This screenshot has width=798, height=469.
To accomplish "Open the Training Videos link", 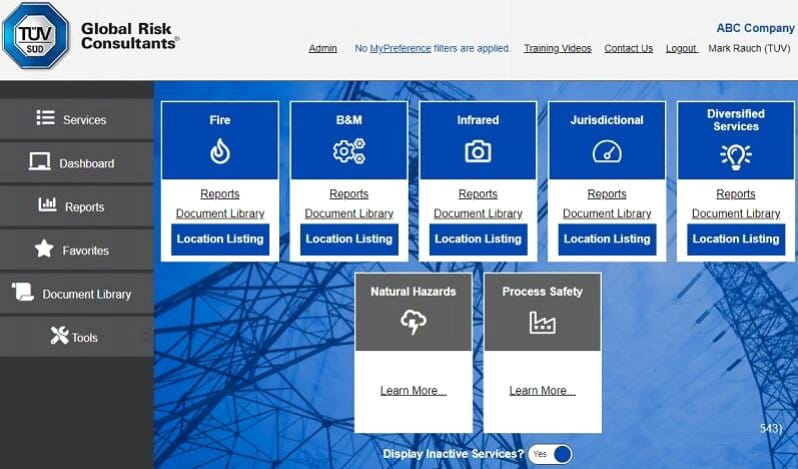I will 558,48.
